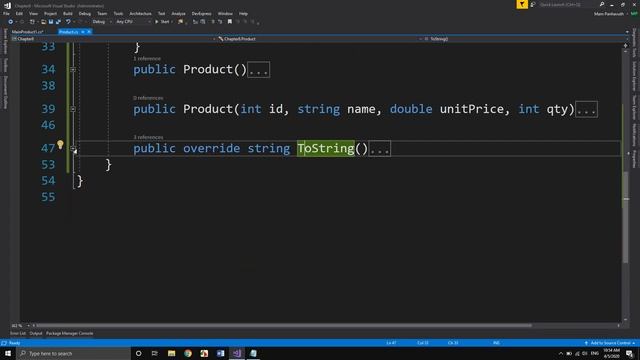Click the highlighted ToString method name
Image resolution: width=640 pixels, height=360 pixels.
pos(326,149)
